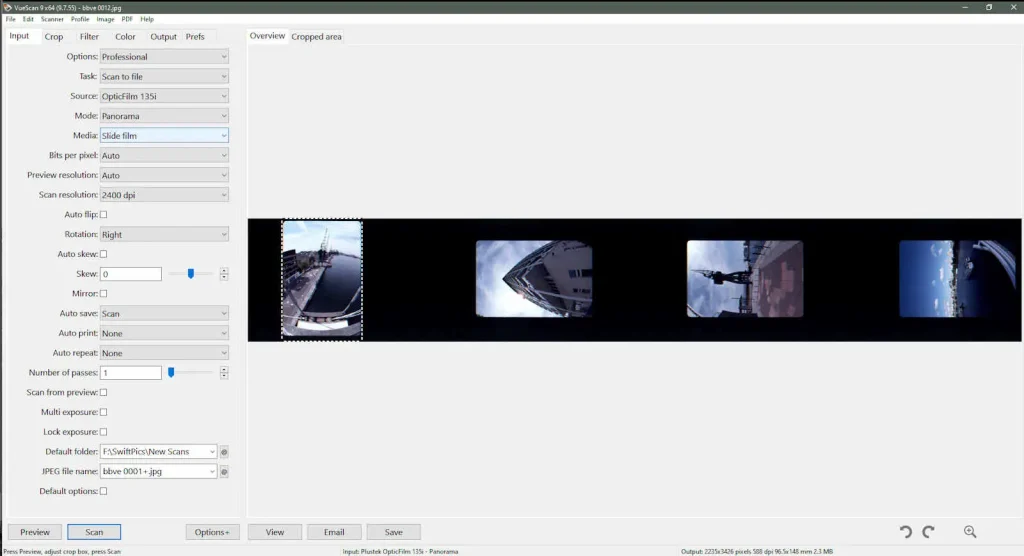The height and width of the screenshot is (556, 1024).
Task: Open the Help menu
Action: pos(147,19)
